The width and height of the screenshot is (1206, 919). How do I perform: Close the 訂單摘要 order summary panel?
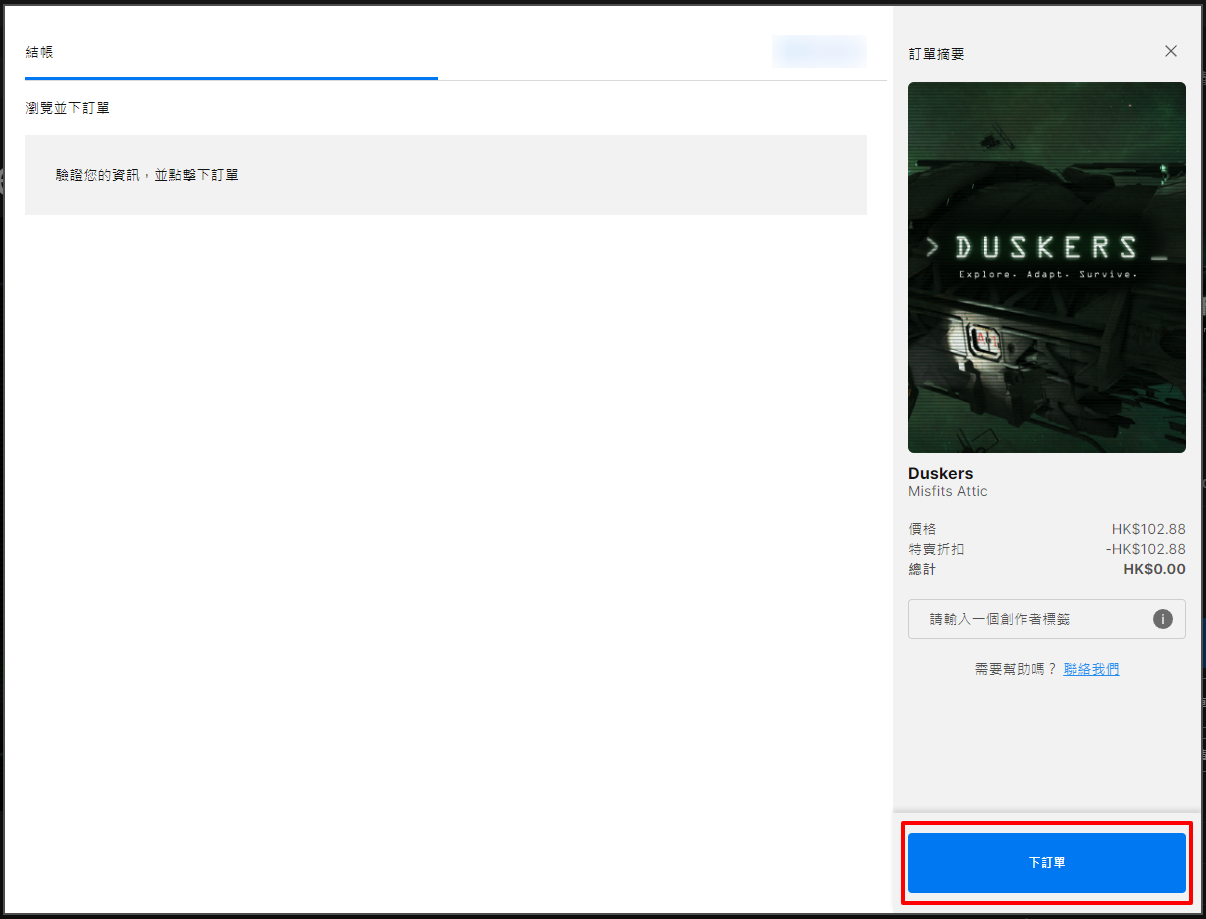tap(1171, 51)
